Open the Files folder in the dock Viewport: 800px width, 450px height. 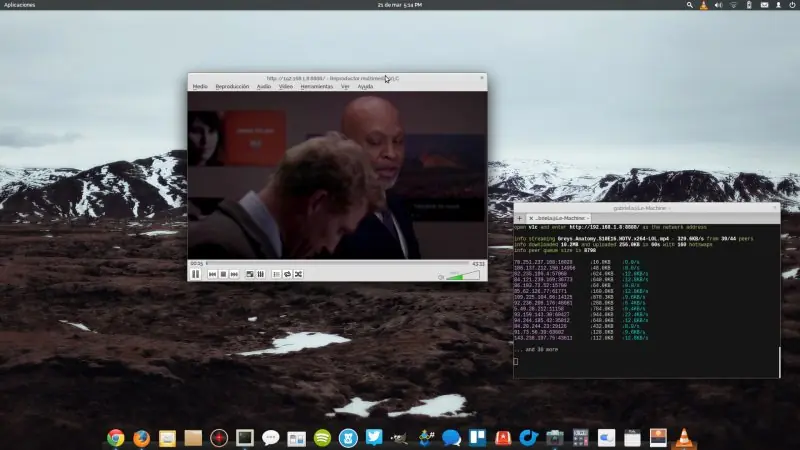(x=193, y=438)
